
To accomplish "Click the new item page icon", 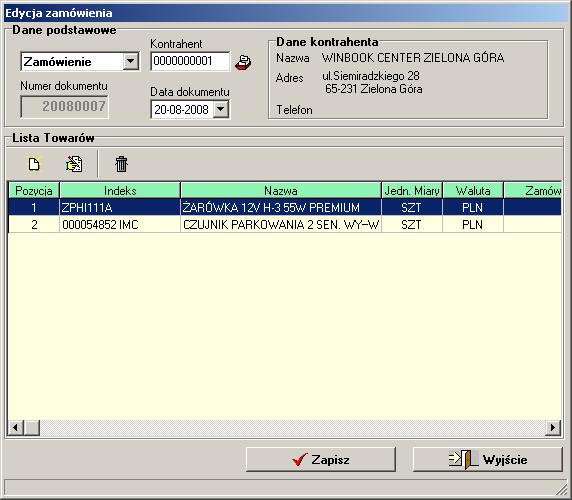I will [34, 164].
